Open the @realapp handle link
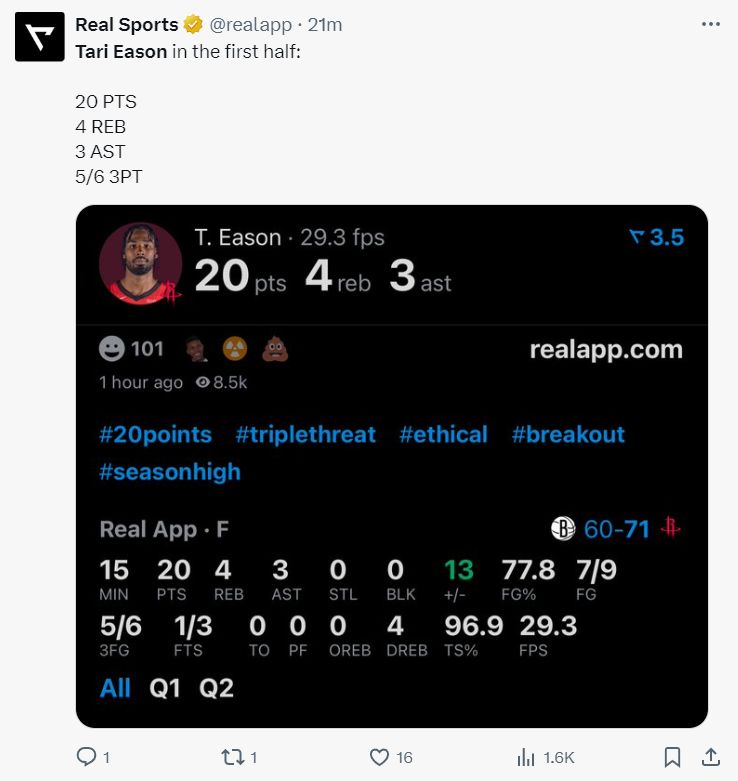Viewport: 738px width, 781px height. tap(248, 25)
